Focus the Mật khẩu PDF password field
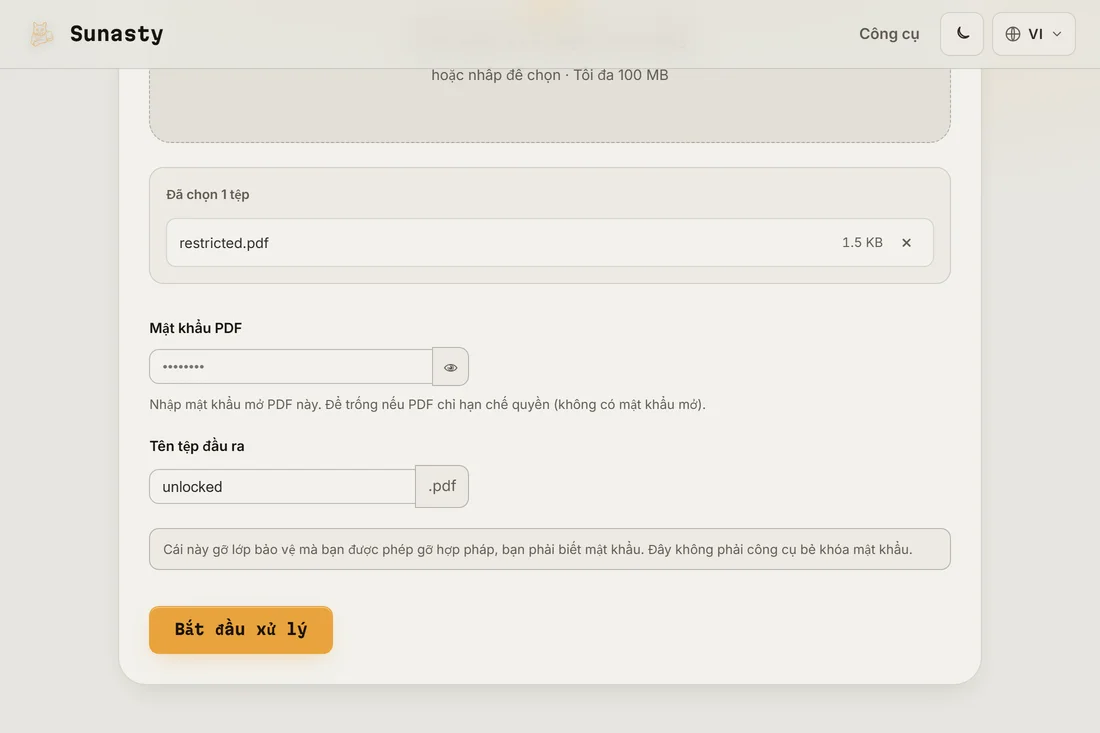The image size is (1100, 733). click(x=291, y=366)
